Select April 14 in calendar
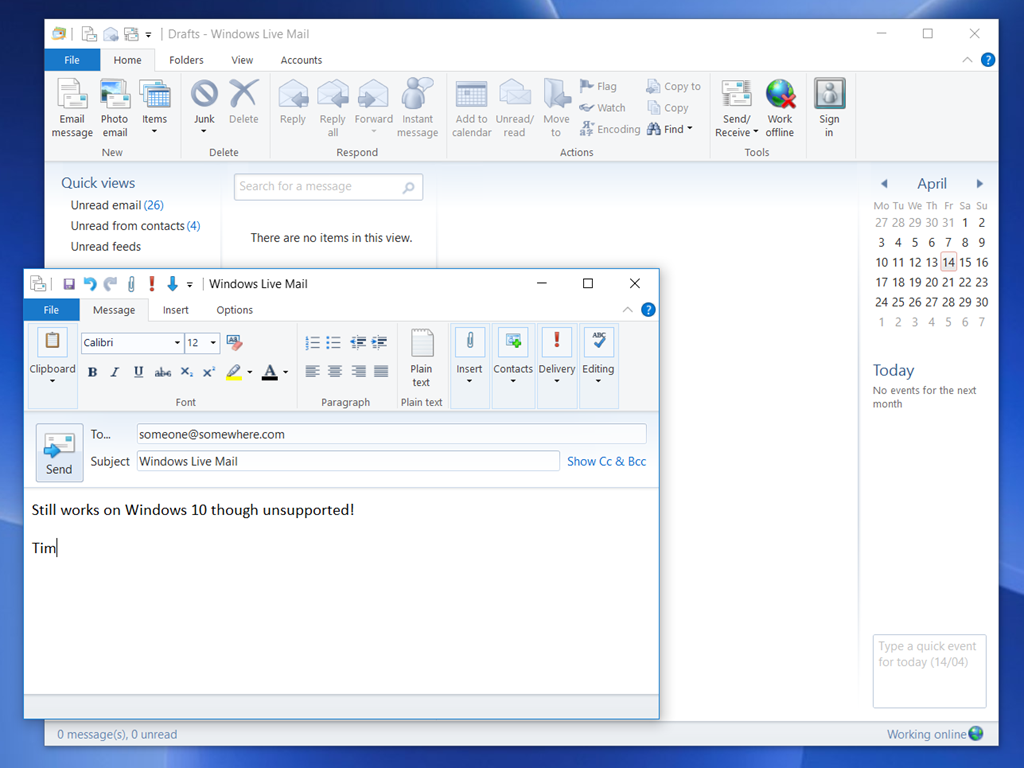This screenshot has width=1024, height=768. [x=948, y=263]
